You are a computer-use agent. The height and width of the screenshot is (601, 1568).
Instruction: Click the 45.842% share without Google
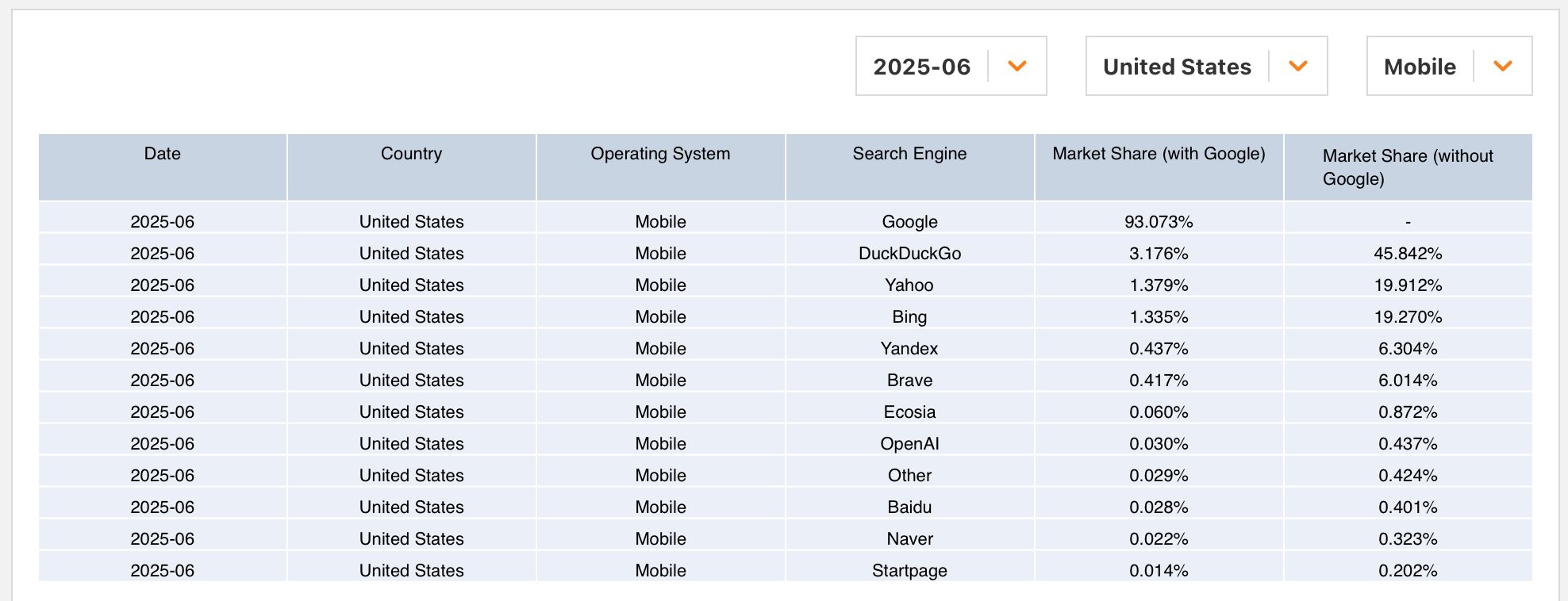coord(1408,254)
